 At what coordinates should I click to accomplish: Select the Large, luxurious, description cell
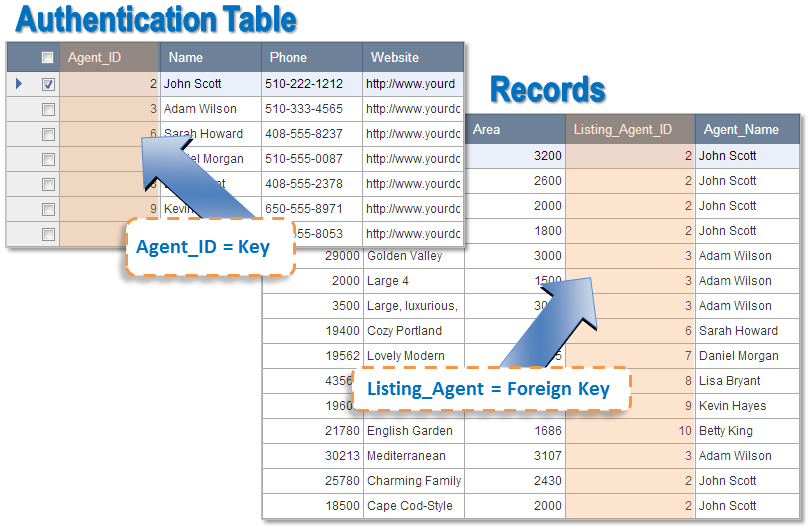point(414,306)
